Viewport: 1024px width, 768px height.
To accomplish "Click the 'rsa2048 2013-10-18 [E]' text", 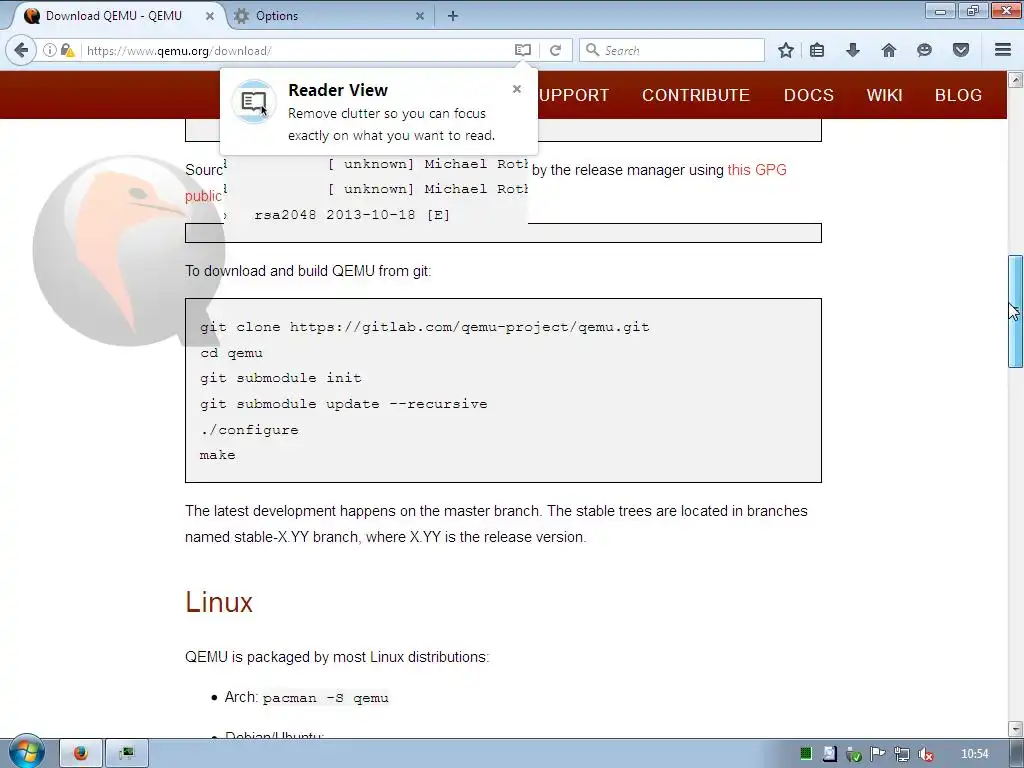I will [x=352, y=215].
